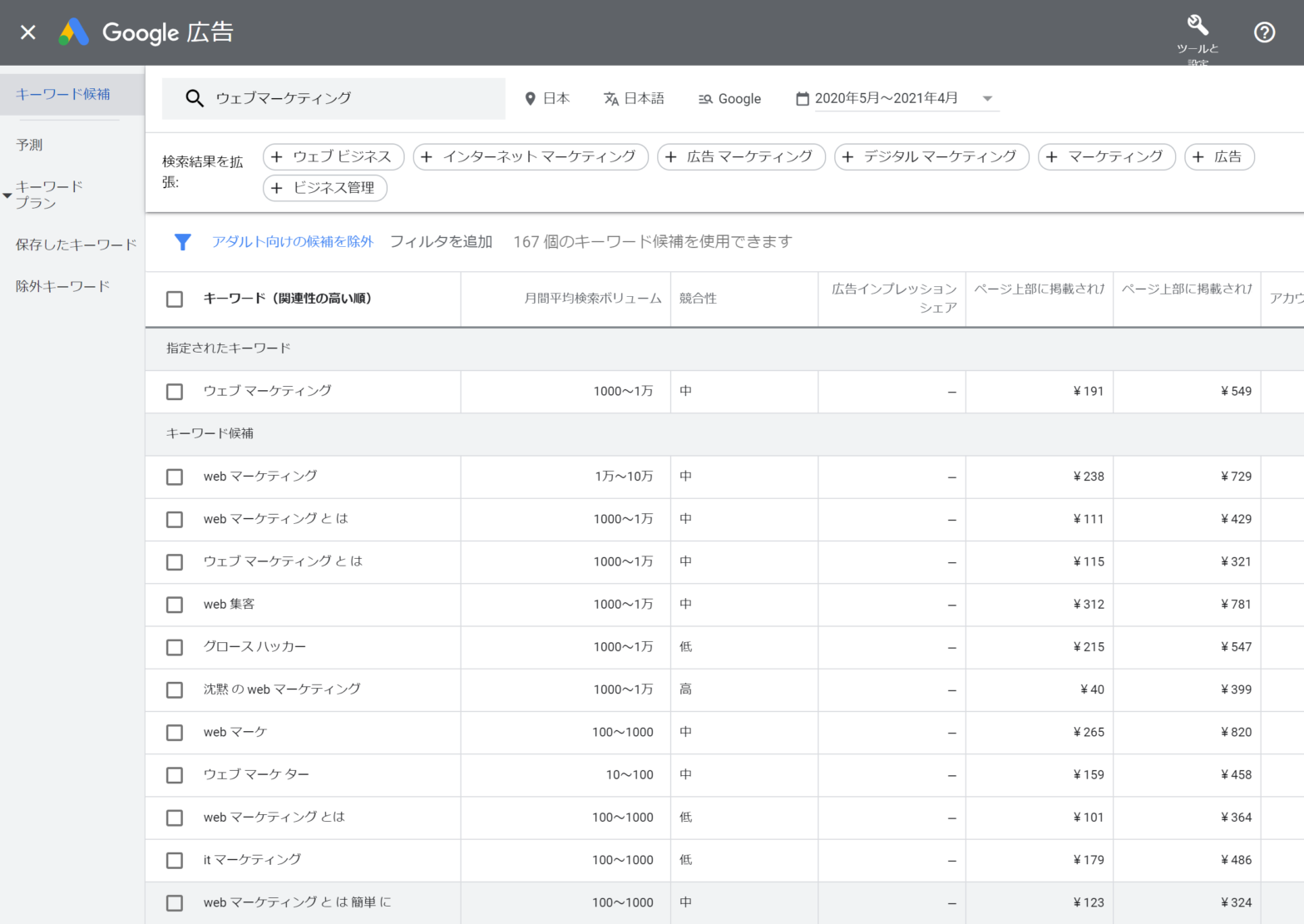This screenshot has height=924, width=1304.
Task: Go to 保存したキーワード in sidebar
Action: click(x=76, y=245)
